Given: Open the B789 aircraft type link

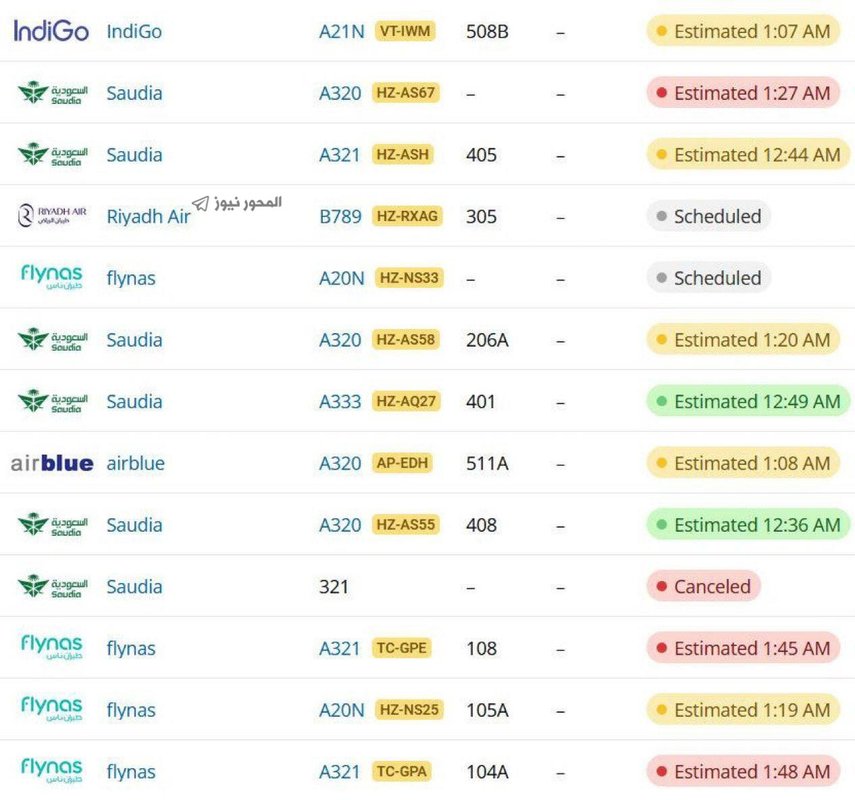Looking at the screenshot, I should click(340, 216).
